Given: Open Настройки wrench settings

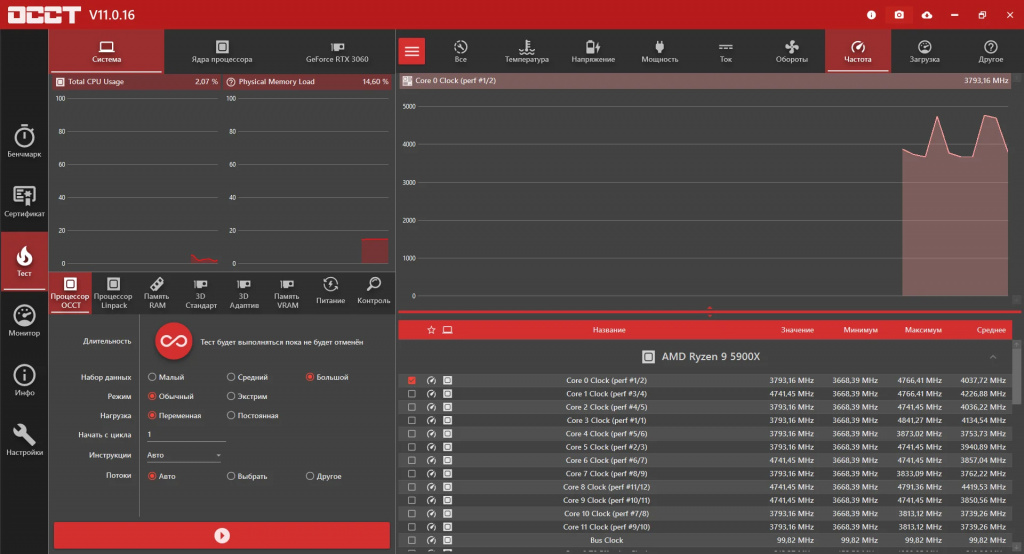Looking at the screenshot, I should click(24, 440).
